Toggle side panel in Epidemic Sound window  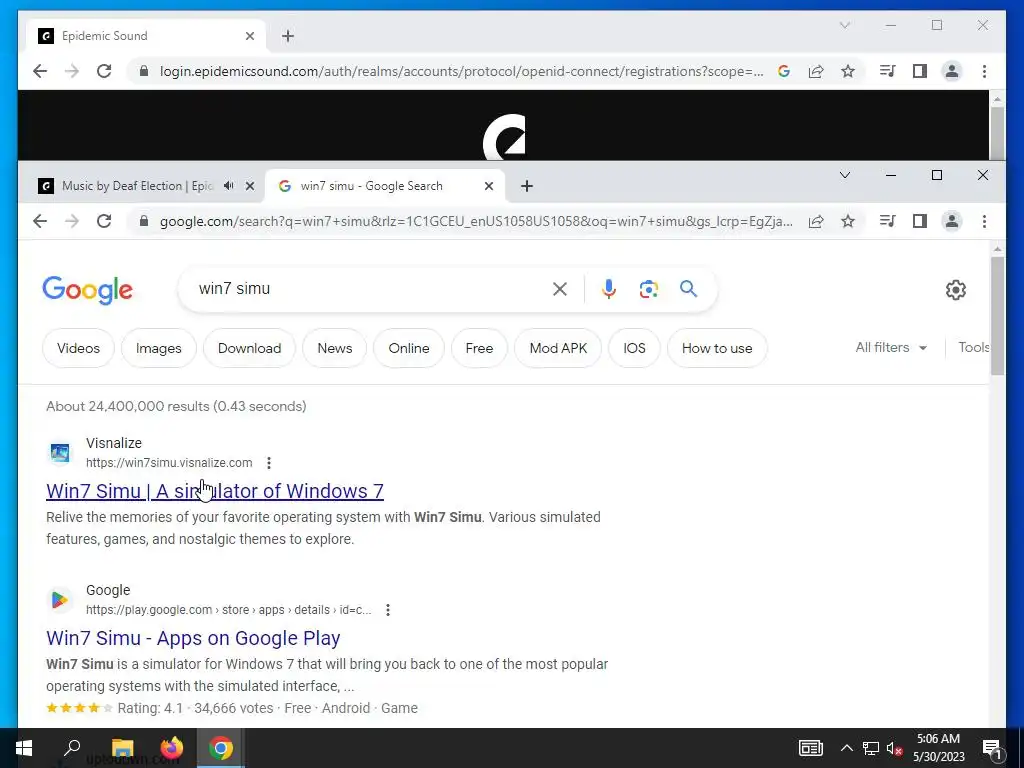tap(920, 71)
